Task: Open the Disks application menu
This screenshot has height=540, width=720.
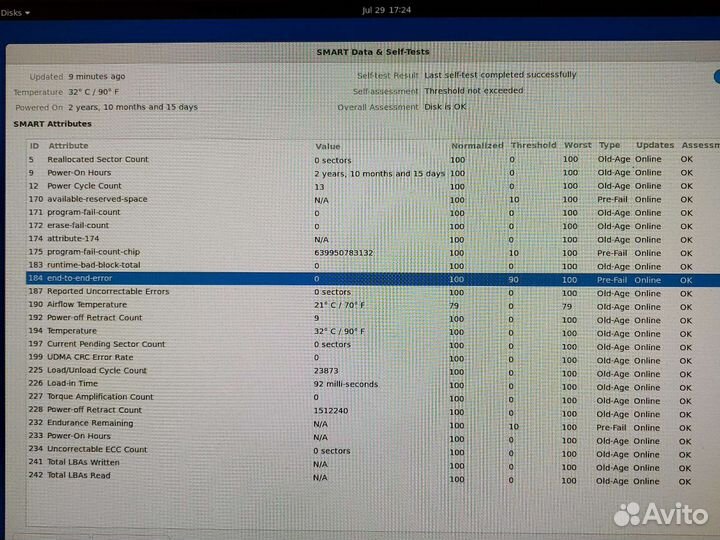Action: tap(15, 12)
